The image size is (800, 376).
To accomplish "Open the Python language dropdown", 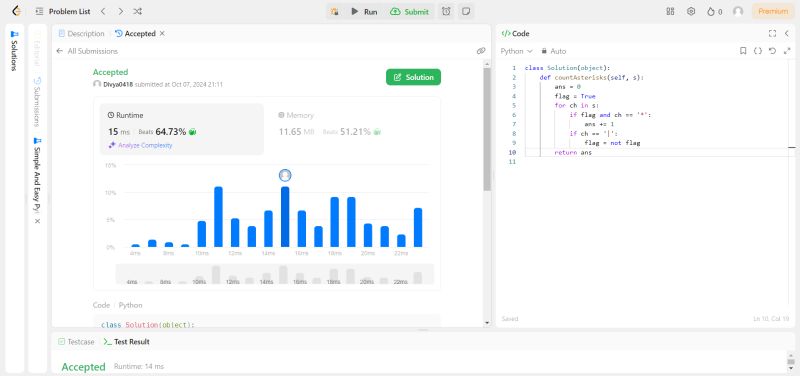I will [516, 51].
